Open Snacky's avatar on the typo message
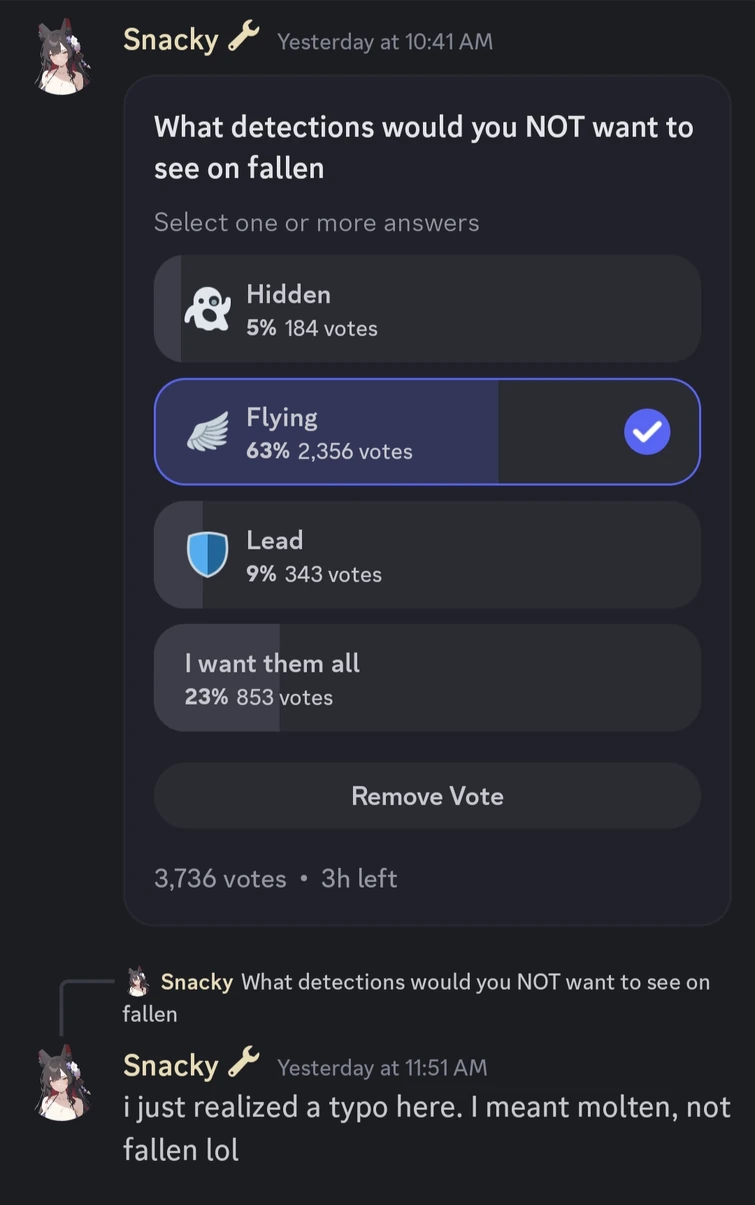Screen dimensions: 755x1205 point(64,1084)
